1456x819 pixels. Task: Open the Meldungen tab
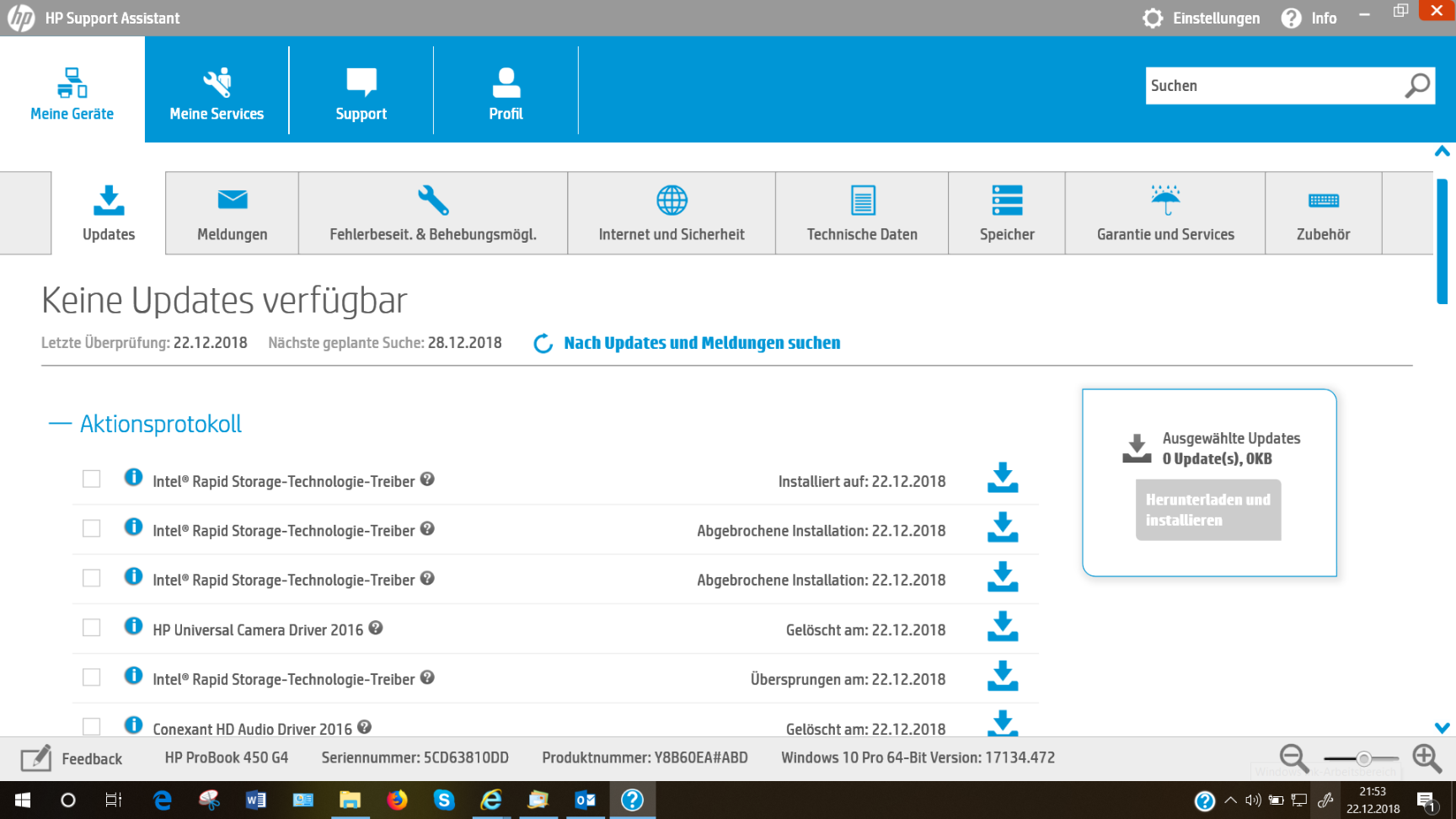(233, 213)
